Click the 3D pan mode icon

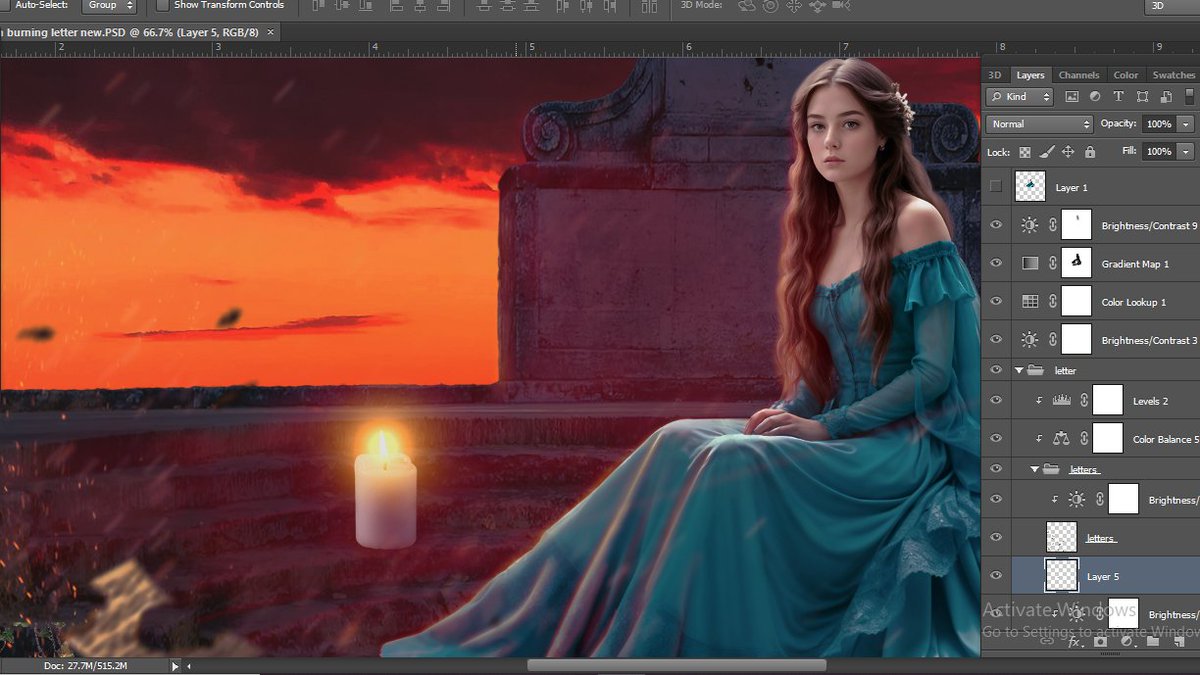pyautogui.click(x=794, y=6)
